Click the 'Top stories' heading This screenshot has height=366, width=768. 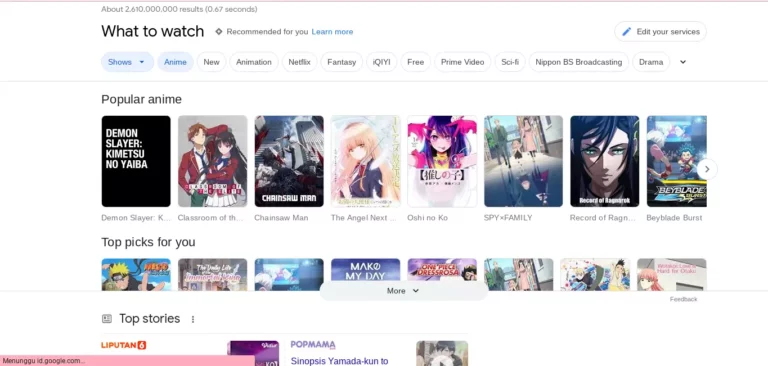tap(149, 319)
